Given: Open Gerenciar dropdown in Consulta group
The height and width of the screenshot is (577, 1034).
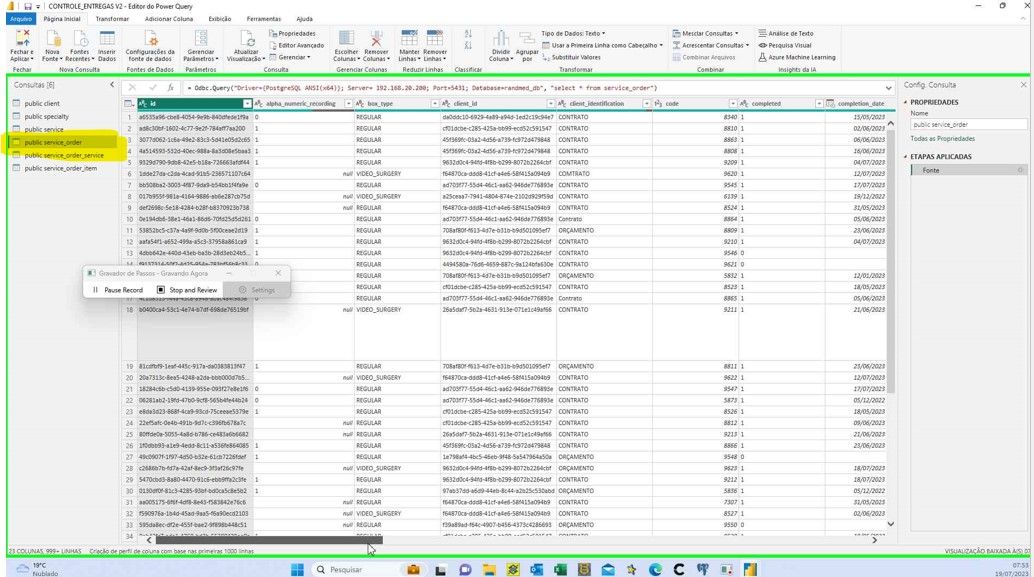Looking at the screenshot, I should (289, 57).
